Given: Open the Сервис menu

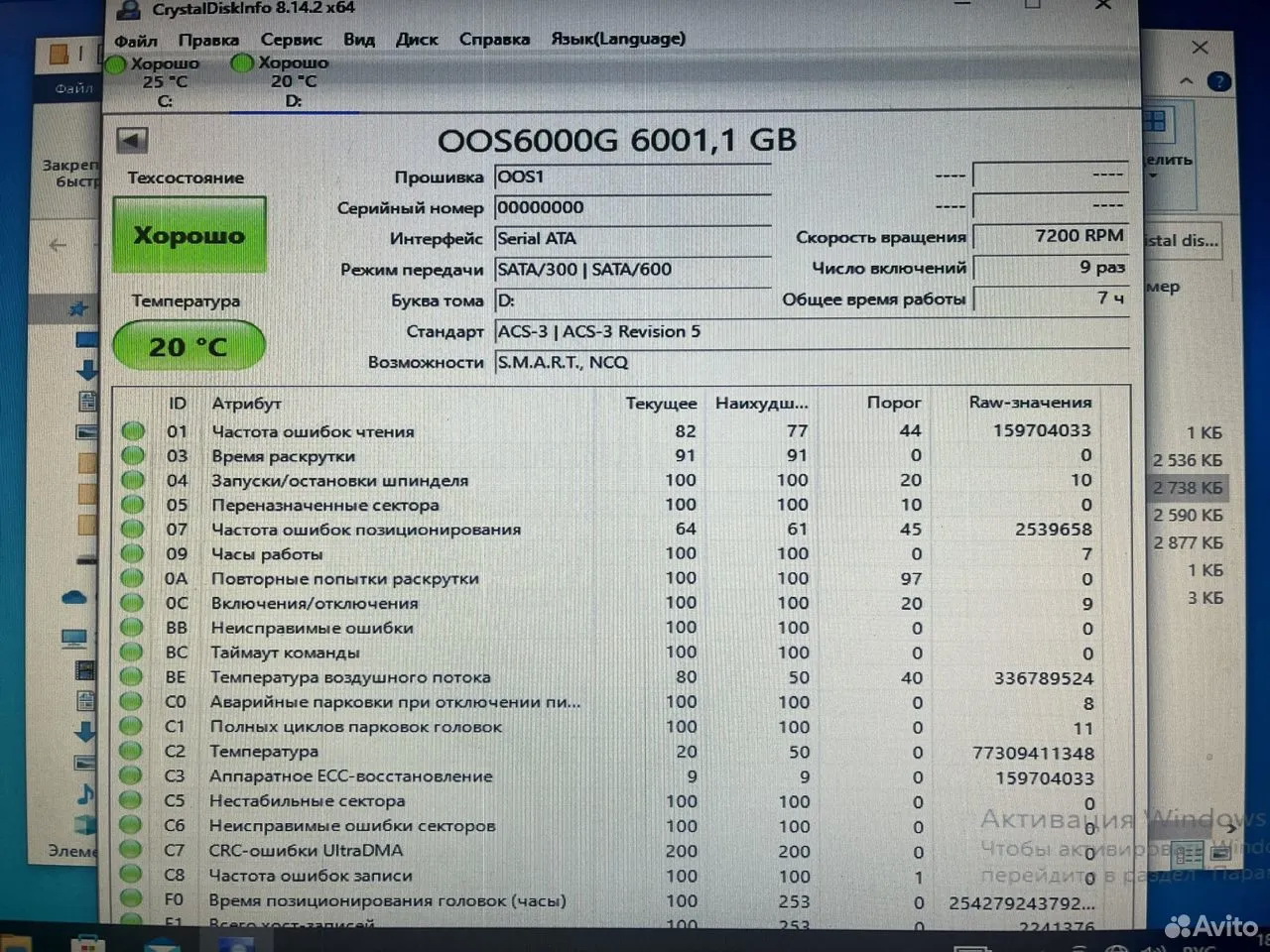Looking at the screenshot, I should 291,40.
